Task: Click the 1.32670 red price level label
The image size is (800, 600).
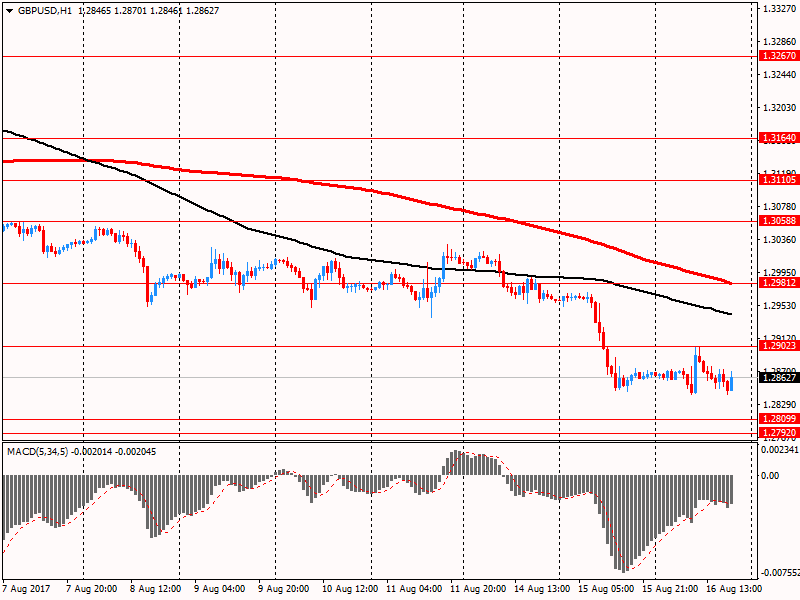Action: click(778, 56)
